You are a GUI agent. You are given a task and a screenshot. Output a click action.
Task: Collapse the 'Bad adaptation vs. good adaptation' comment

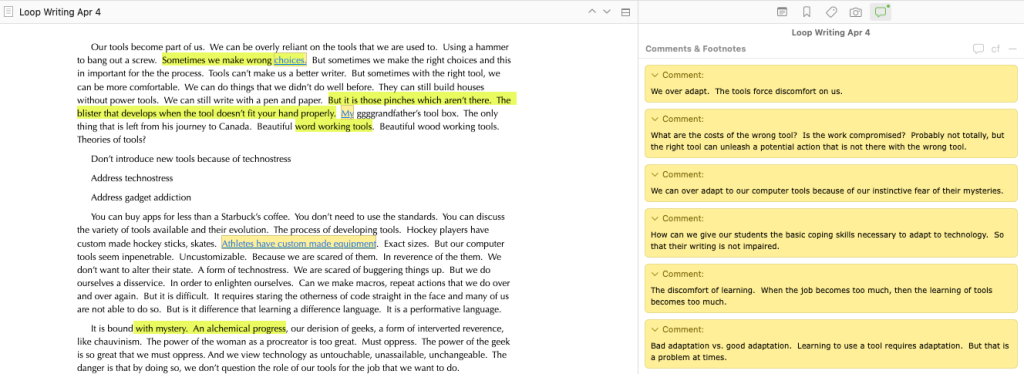(x=655, y=330)
